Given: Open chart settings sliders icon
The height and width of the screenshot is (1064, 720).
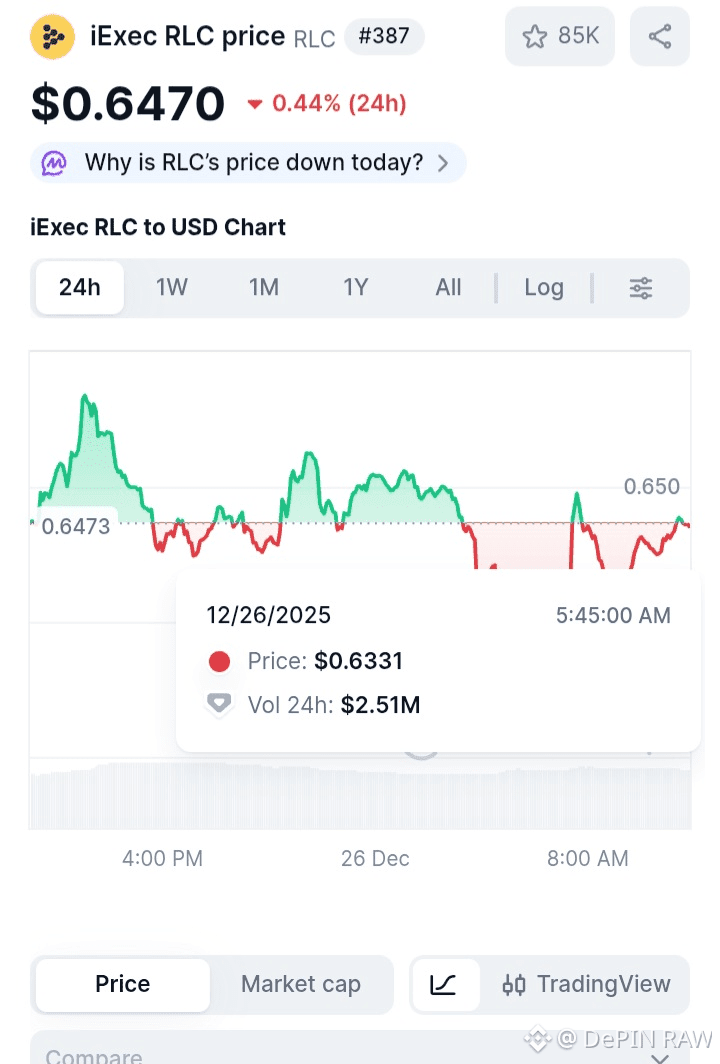Looking at the screenshot, I should pos(640,288).
